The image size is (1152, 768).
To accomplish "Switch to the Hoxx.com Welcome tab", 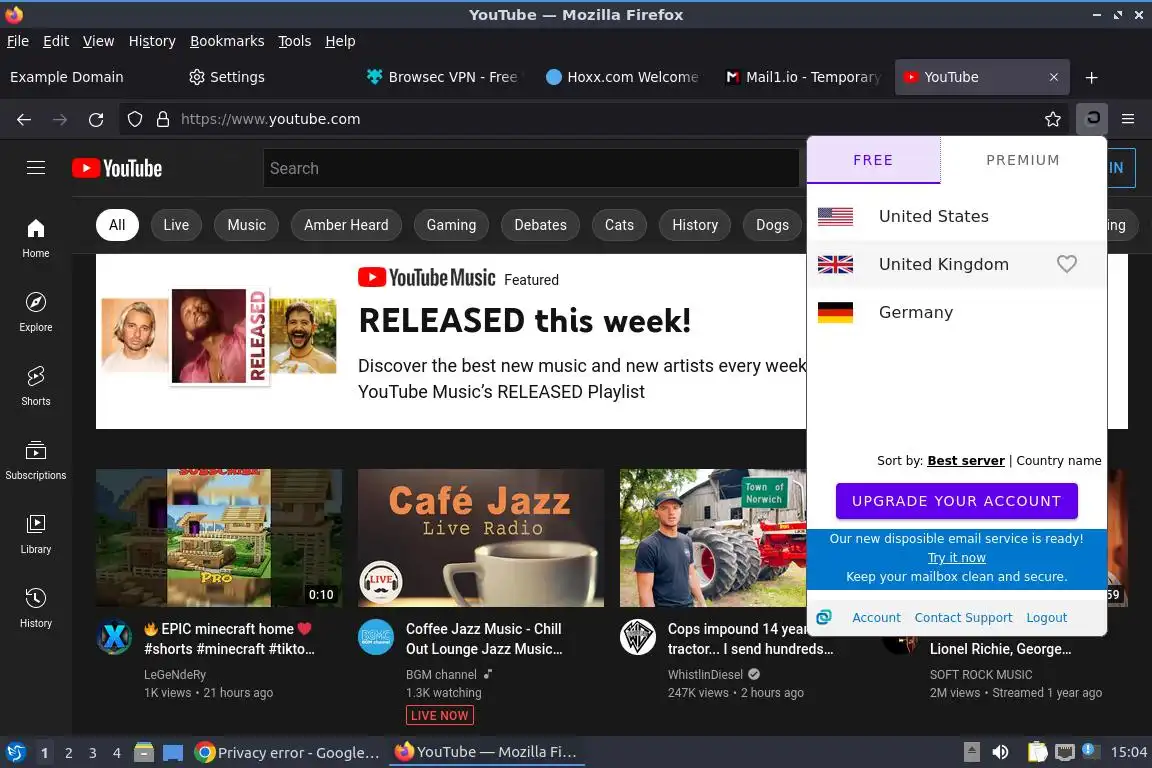I will (623, 77).
